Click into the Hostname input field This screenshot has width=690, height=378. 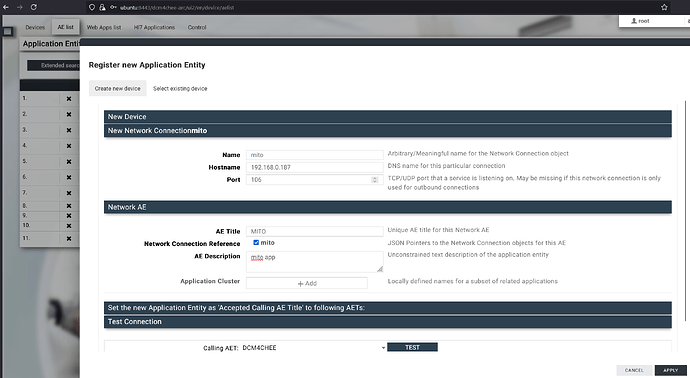pos(315,167)
